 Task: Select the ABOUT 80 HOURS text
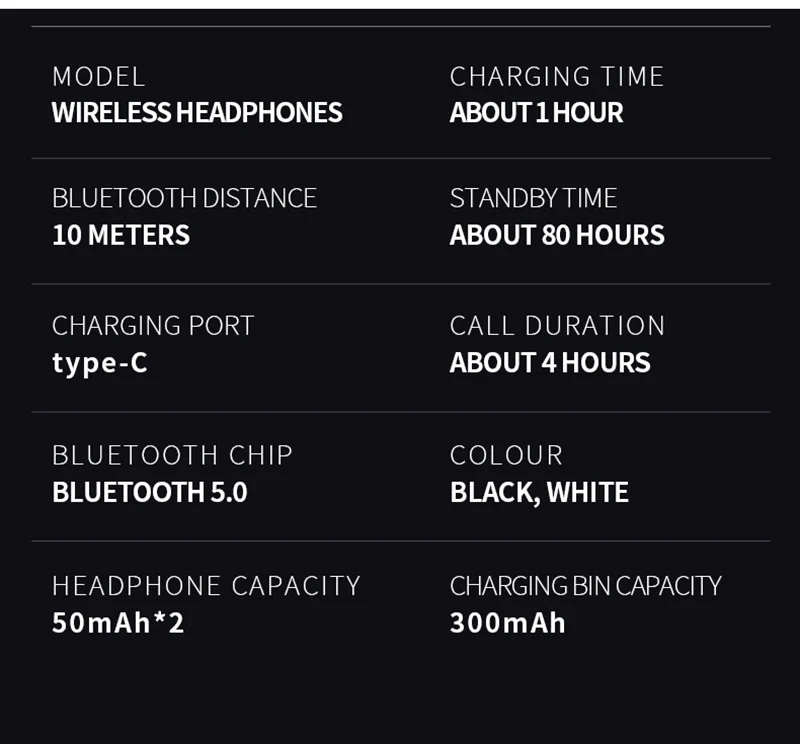click(x=557, y=235)
